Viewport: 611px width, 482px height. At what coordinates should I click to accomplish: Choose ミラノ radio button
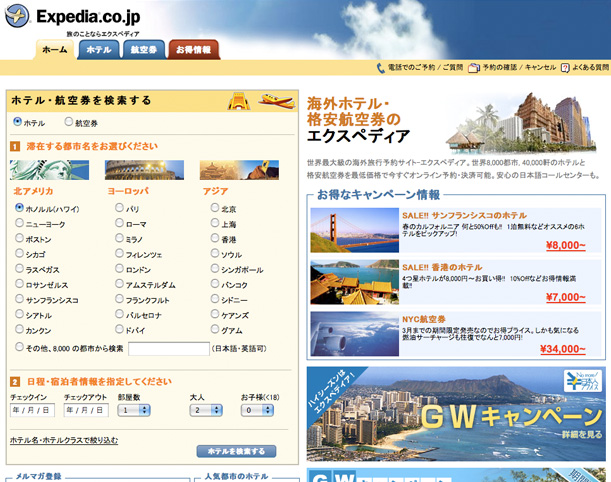click(119, 238)
